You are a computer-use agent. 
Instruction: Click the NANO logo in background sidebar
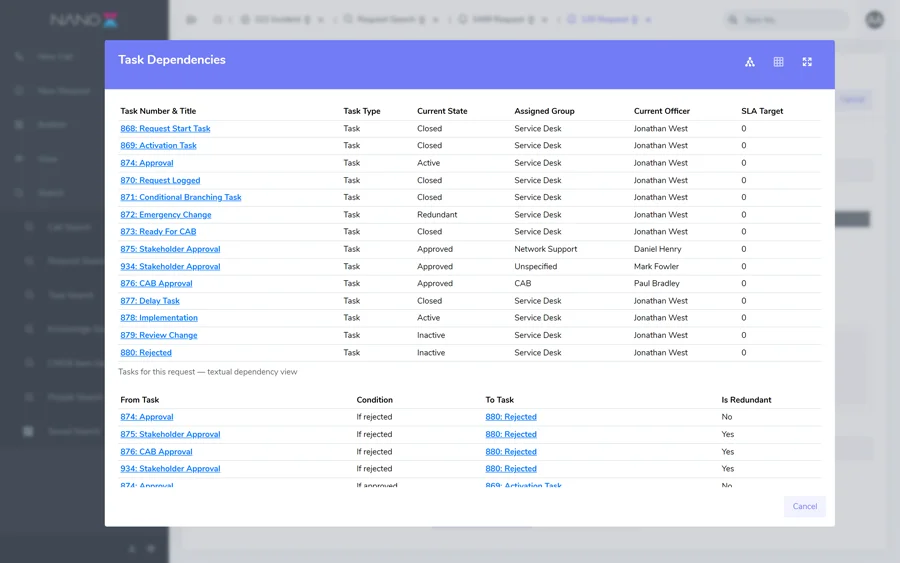tap(84, 20)
